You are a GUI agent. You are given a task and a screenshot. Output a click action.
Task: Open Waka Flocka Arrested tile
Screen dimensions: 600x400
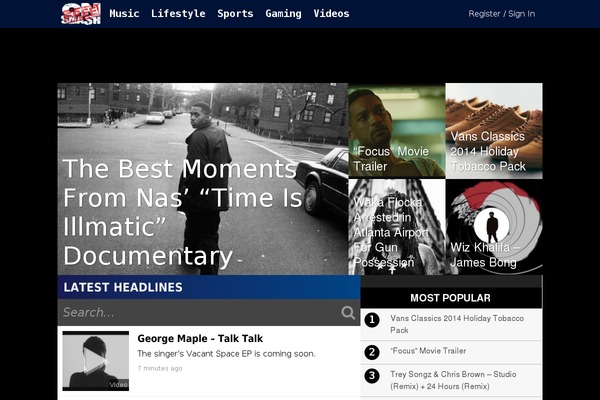397,227
